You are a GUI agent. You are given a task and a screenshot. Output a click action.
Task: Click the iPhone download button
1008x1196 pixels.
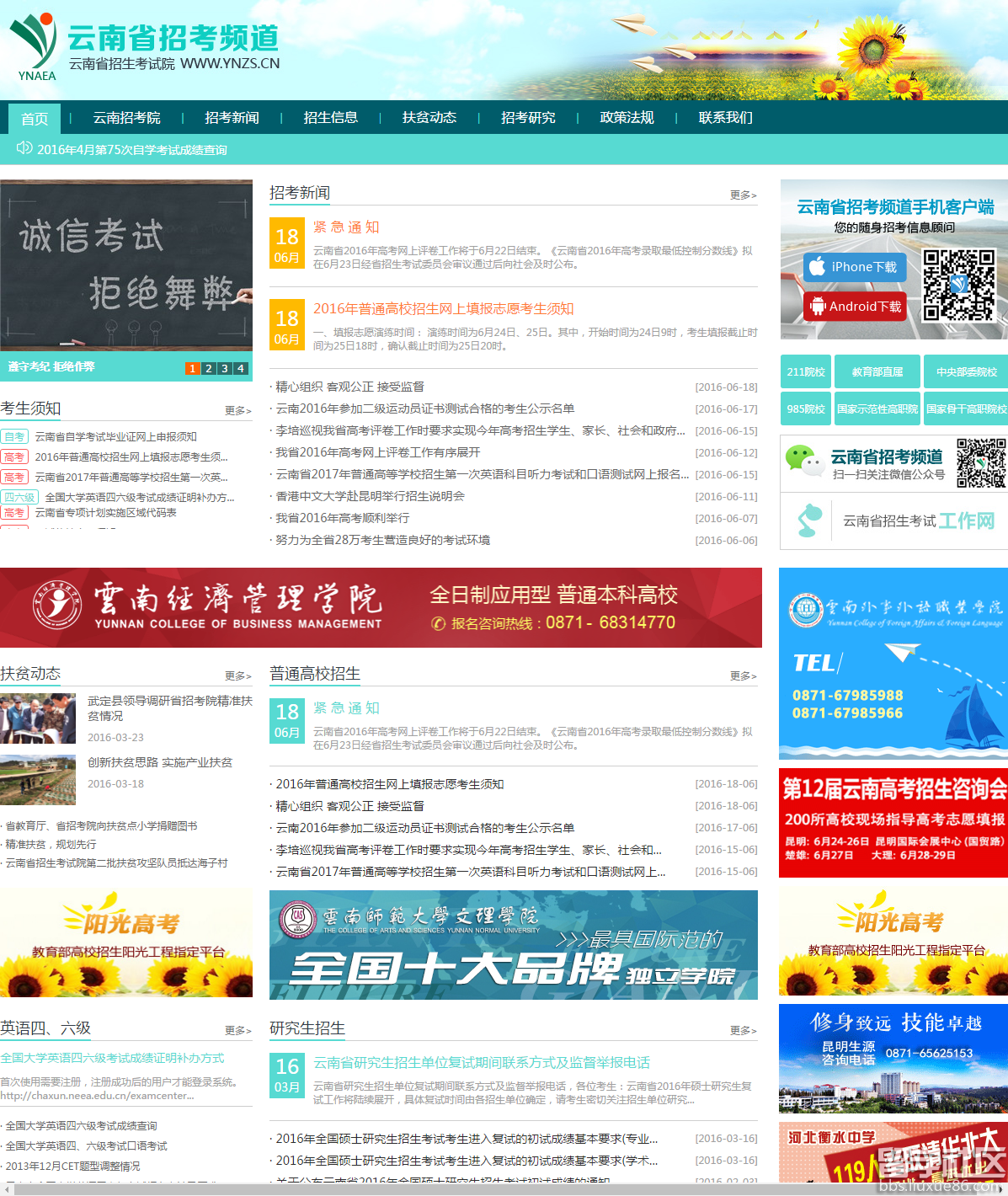854,267
